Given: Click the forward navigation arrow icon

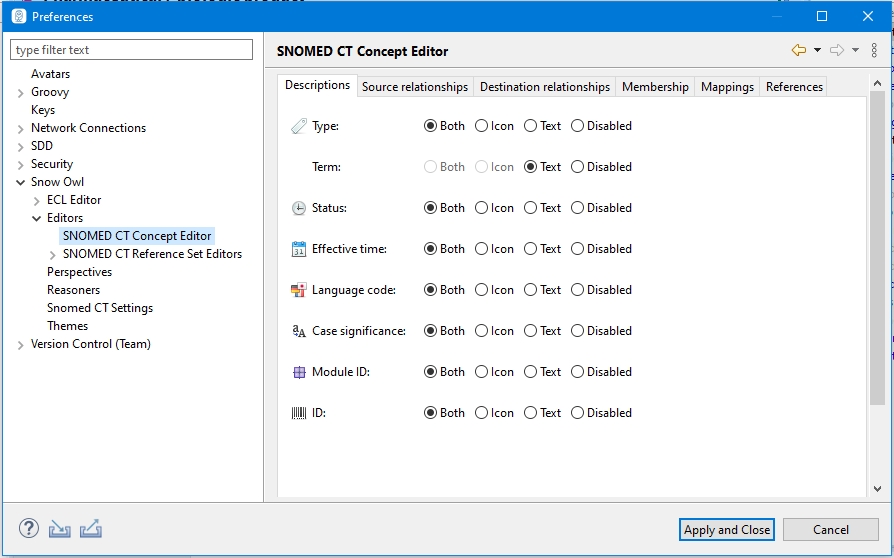Looking at the screenshot, I should [837, 50].
